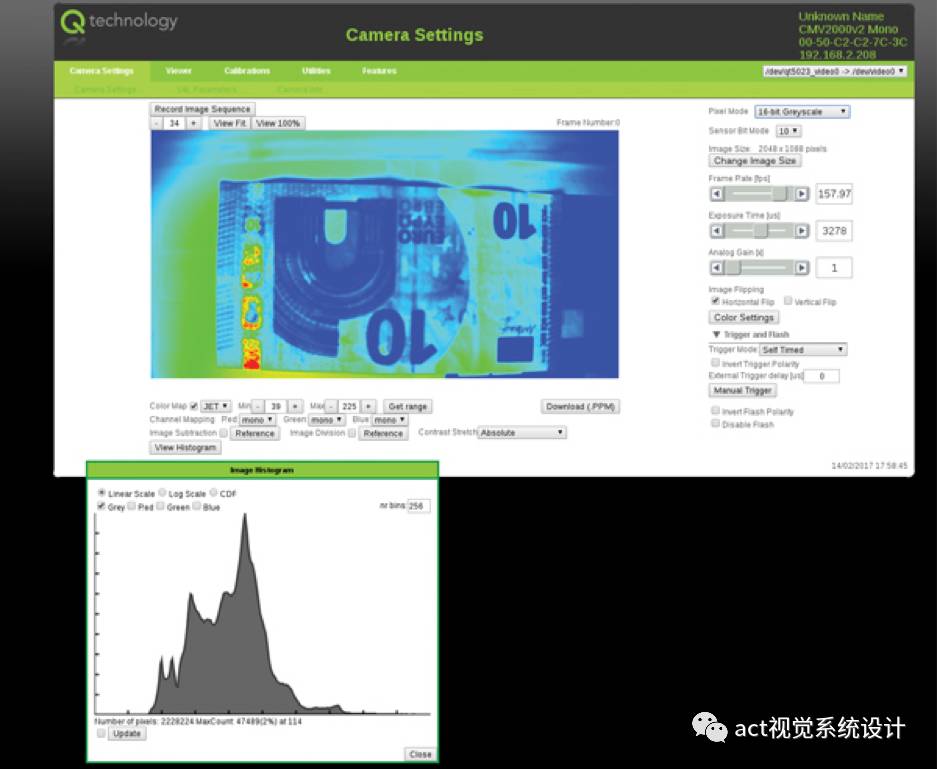Enable the Red histogram channel

pyautogui.click(x=131, y=506)
